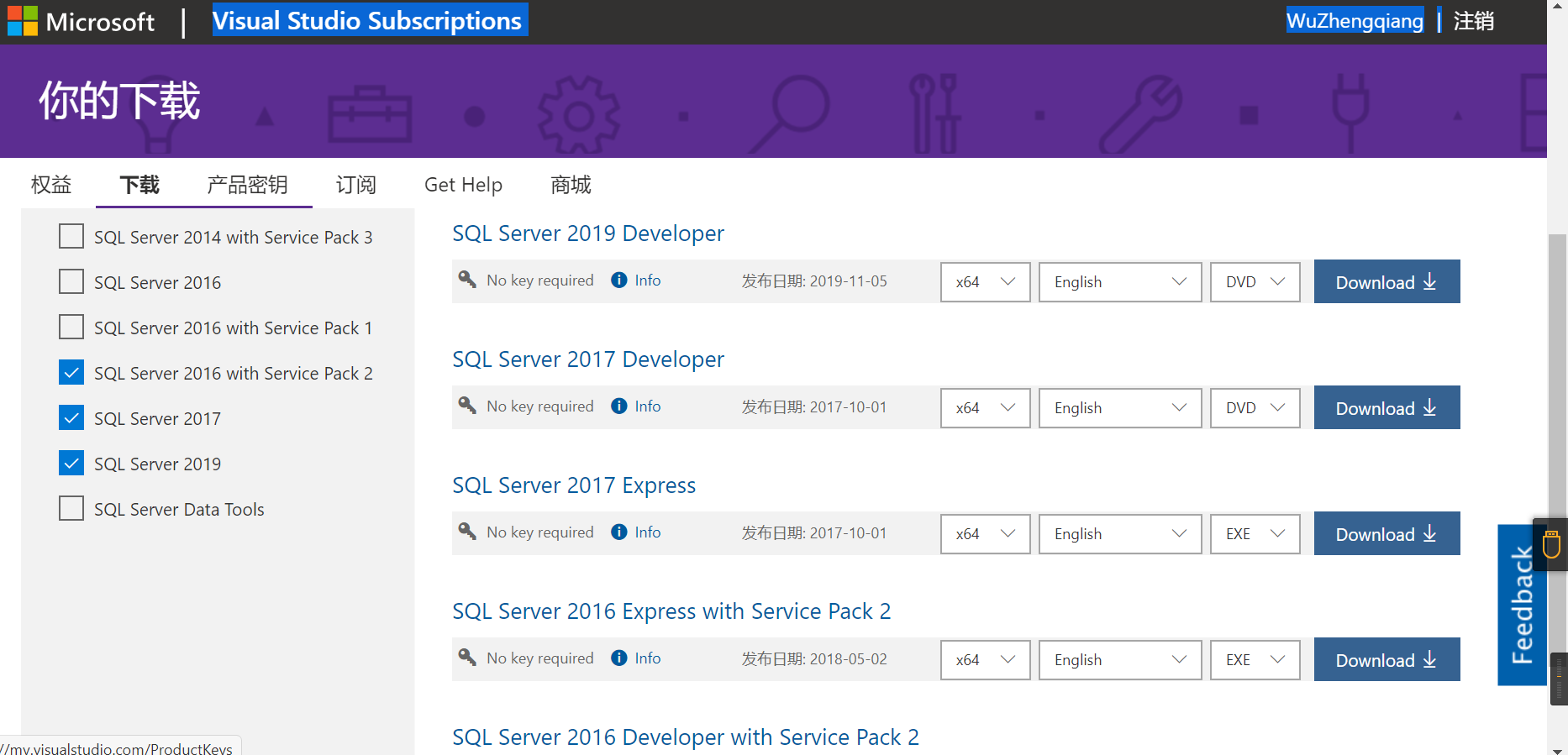The width and height of the screenshot is (1568, 755).
Task: Click the Microsoft logo icon
Action: click(x=23, y=21)
